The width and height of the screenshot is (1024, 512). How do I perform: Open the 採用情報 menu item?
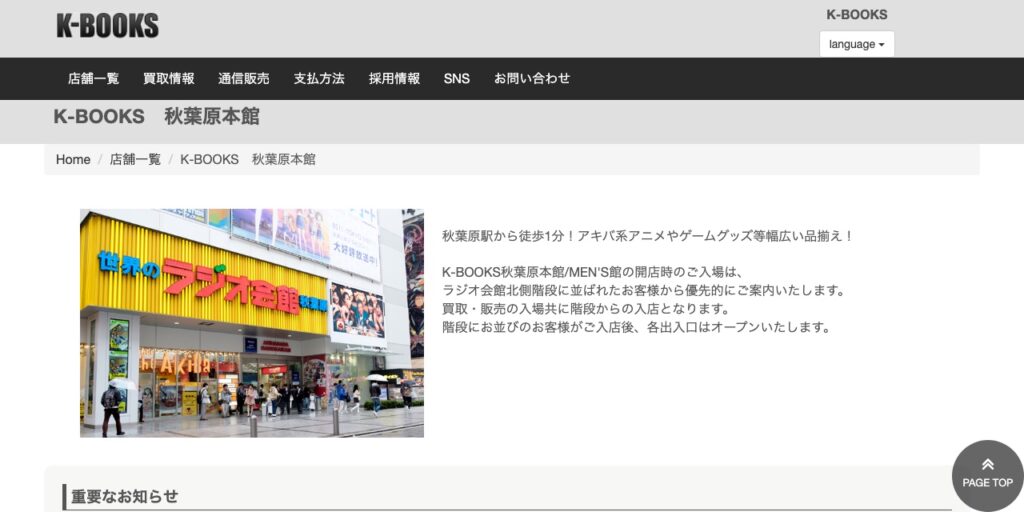394,78
